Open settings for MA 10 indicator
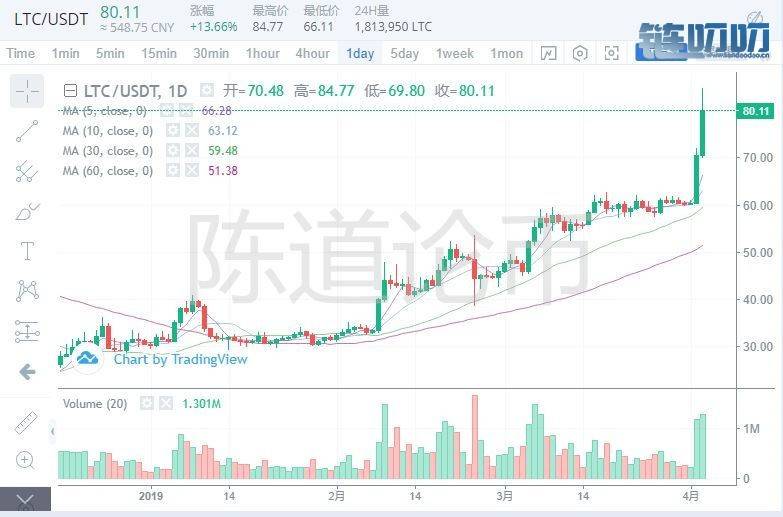 pos(173,131)
